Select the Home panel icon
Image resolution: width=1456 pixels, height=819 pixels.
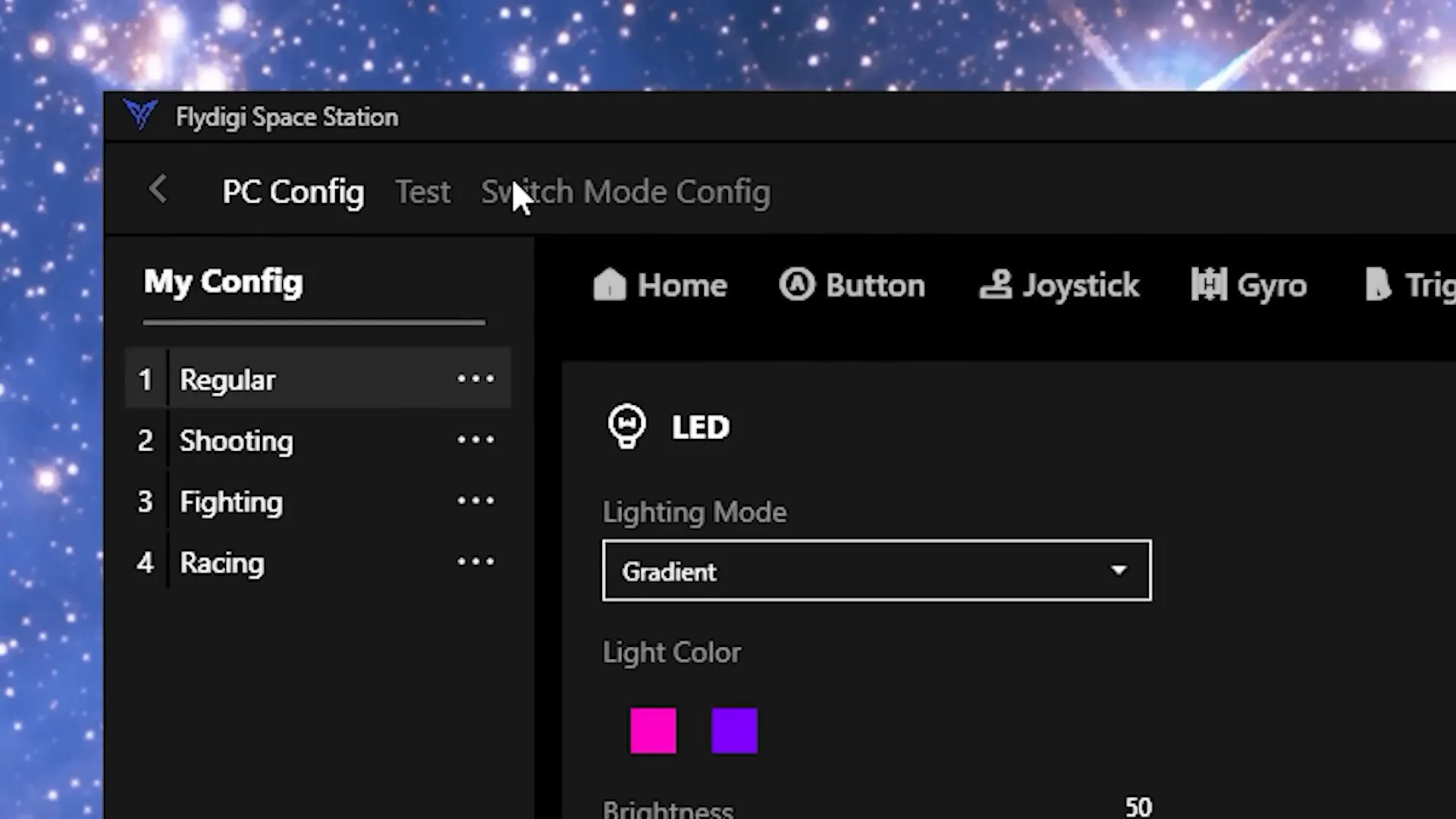tap(610, 285)
